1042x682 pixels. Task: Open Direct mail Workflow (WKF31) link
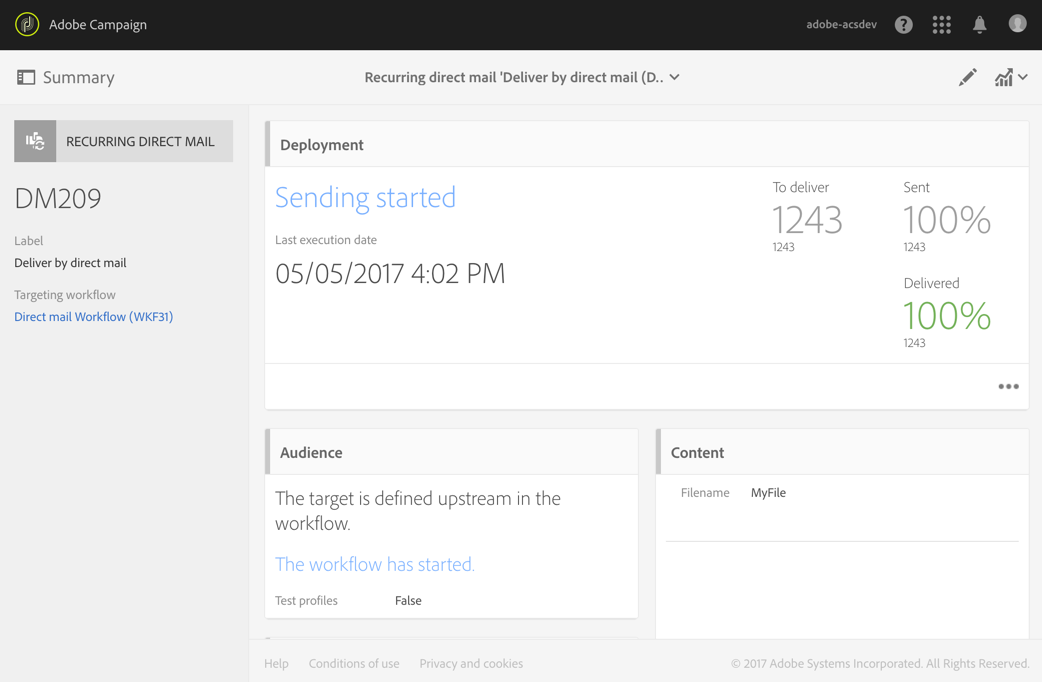pos(93,317)
